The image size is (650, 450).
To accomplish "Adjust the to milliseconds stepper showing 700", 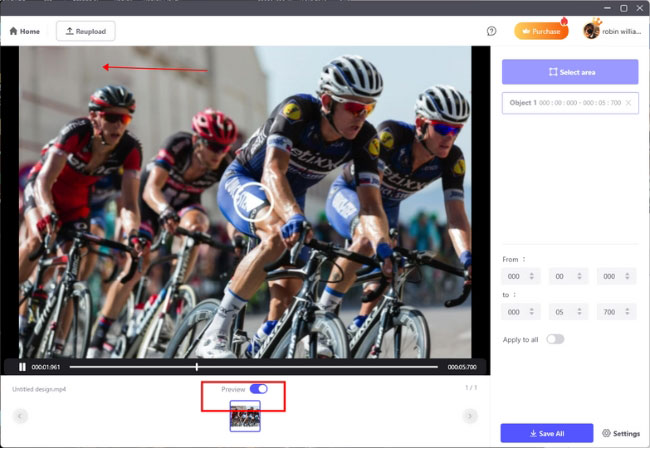I will (629, 311).
